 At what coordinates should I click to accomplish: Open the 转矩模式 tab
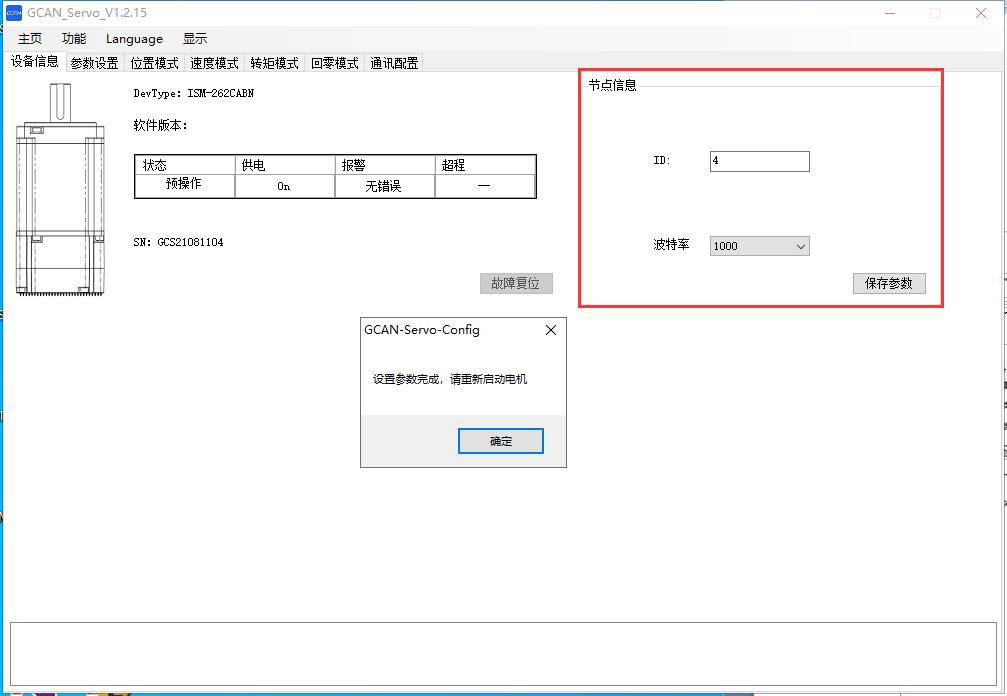click(274, 63)
